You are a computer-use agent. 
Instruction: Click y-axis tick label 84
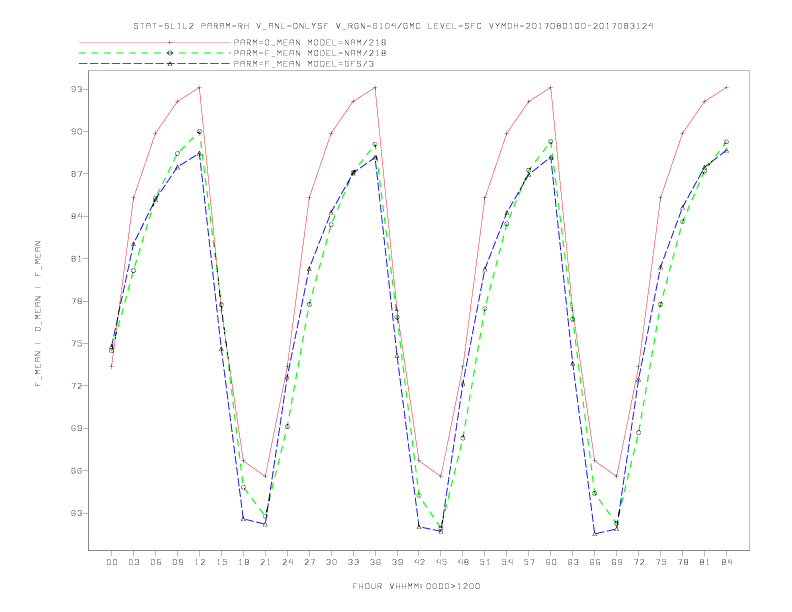click(76, 217)
